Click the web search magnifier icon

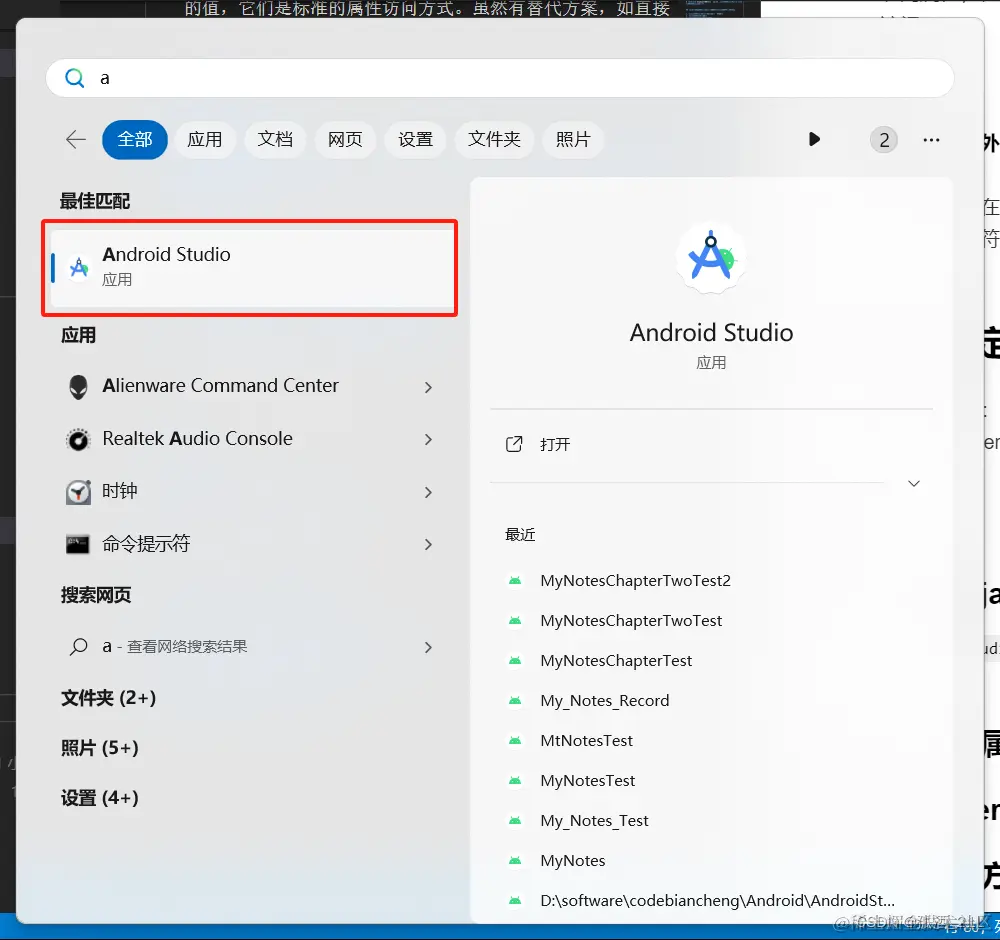[78, 647]
